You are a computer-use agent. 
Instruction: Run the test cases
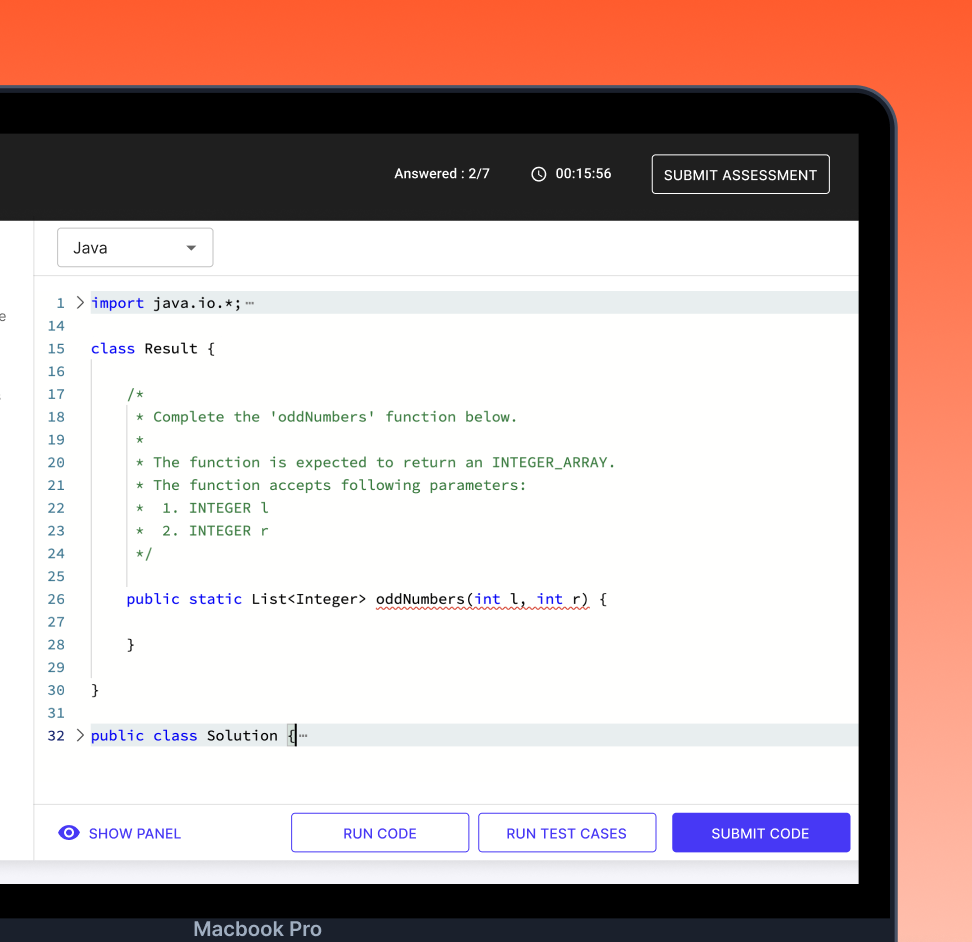566,833
